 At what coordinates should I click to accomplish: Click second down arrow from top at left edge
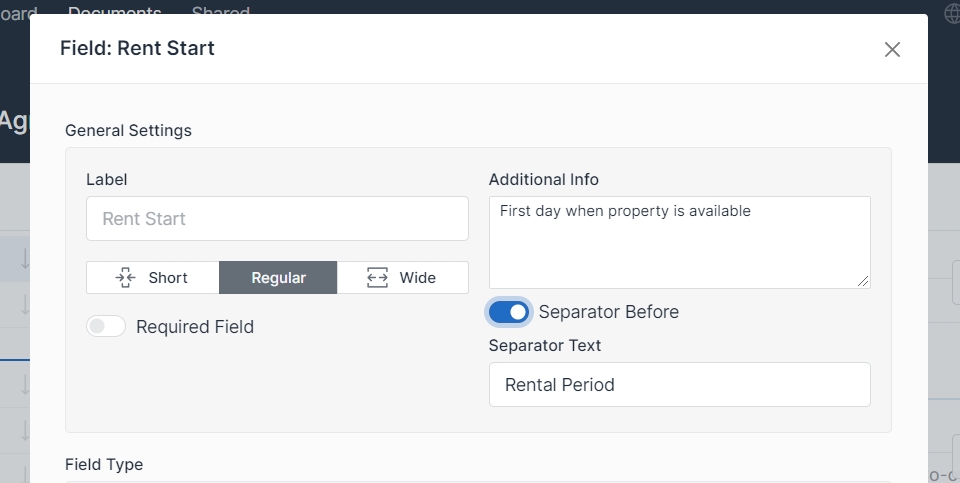point(24,303)
